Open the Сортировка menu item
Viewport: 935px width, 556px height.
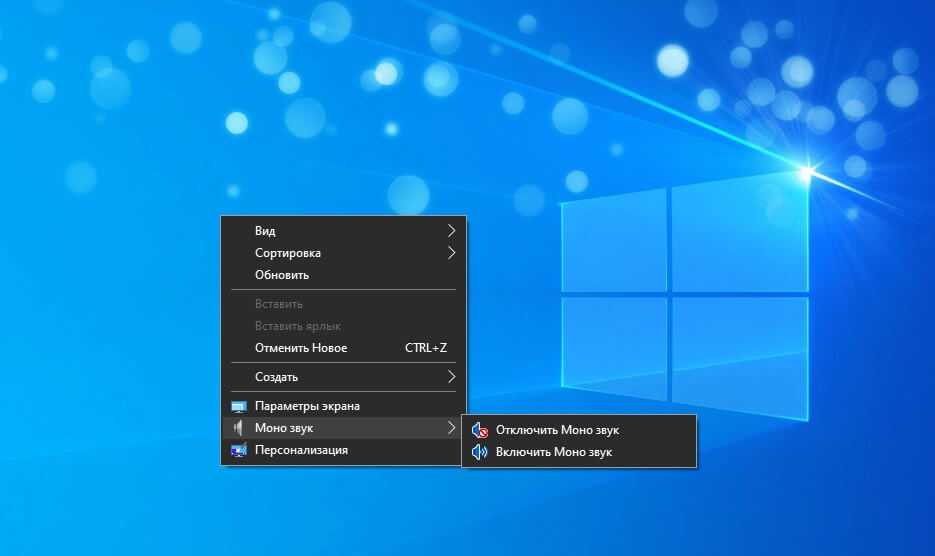(288, 253)
